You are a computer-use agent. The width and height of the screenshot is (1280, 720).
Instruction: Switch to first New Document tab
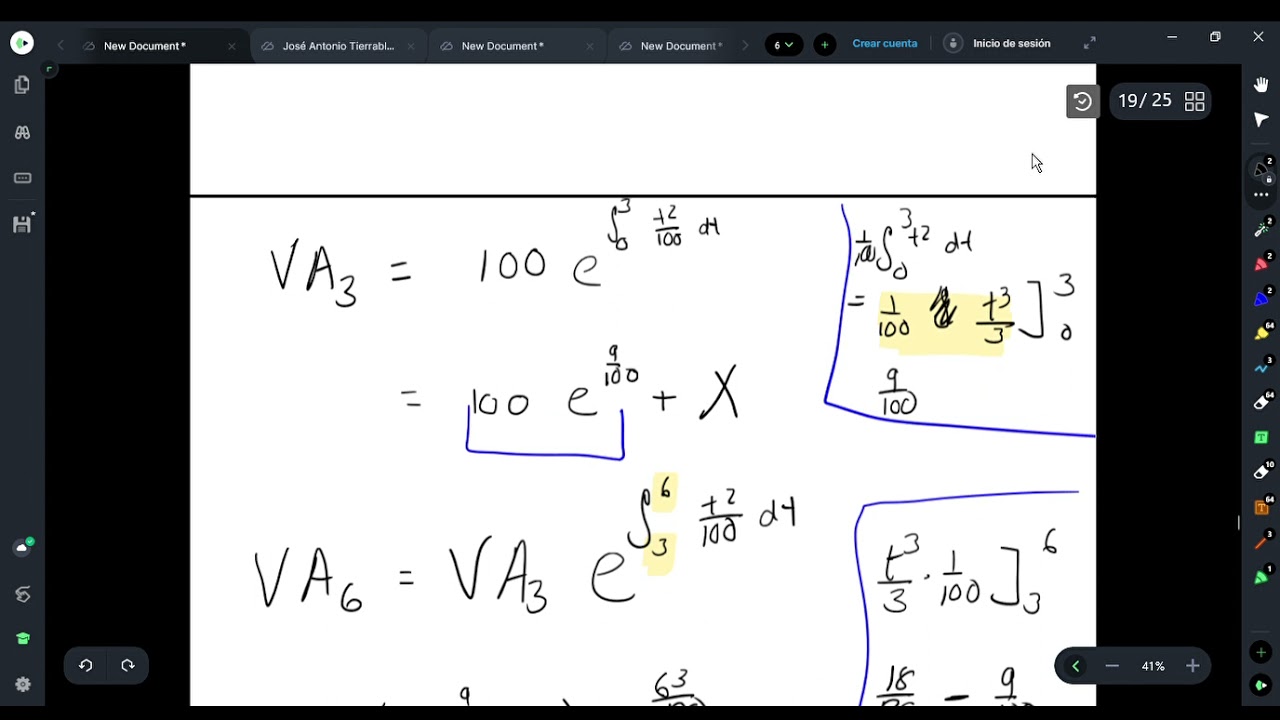[145, 46]
